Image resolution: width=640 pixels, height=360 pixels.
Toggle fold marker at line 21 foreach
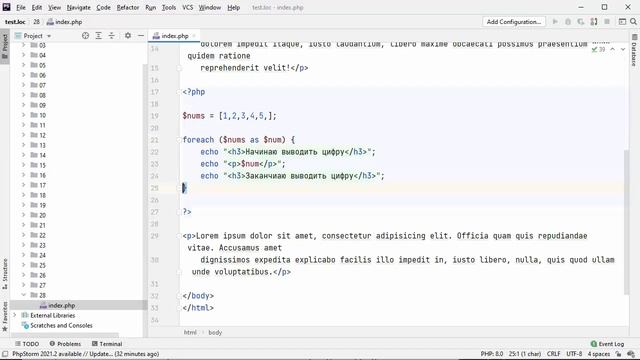tap(179, 140)
